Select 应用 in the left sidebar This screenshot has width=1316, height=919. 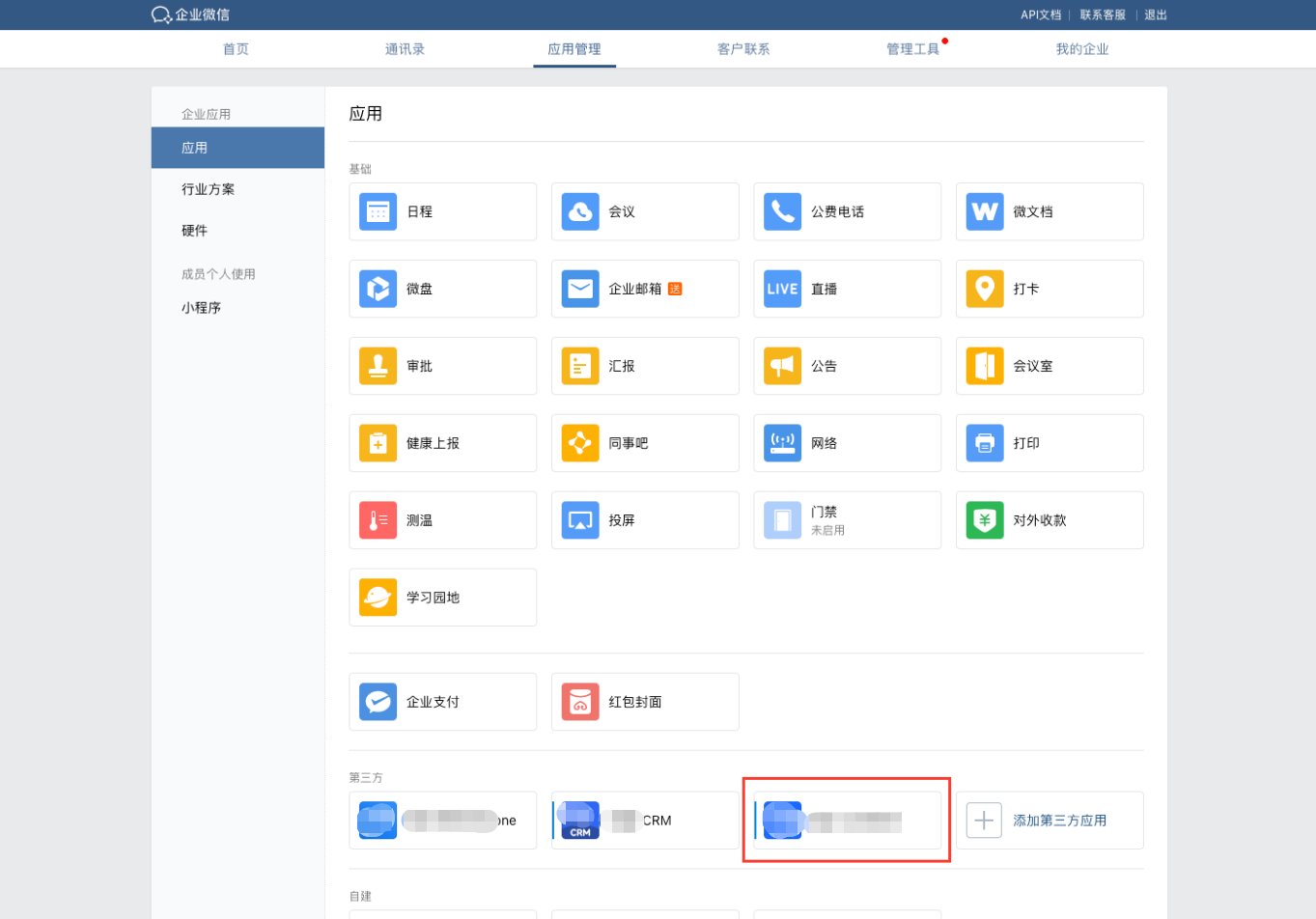[238, 148]
